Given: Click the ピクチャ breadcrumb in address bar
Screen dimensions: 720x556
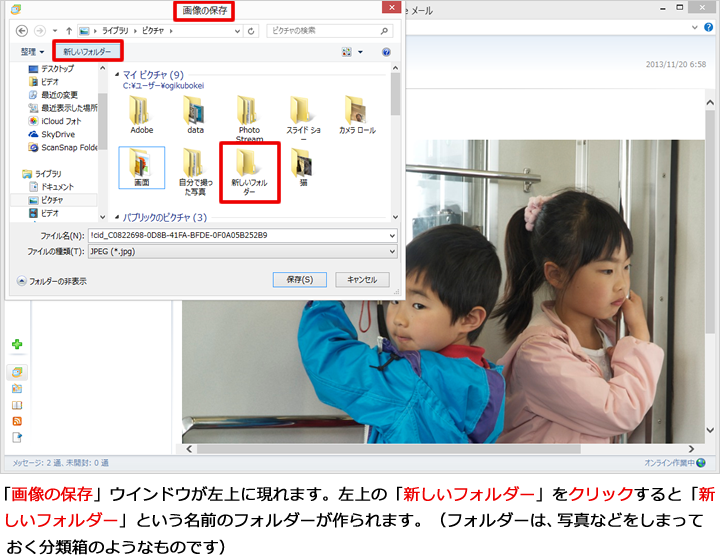Looking at the screenshot, I should pyautogui.click(x=153, y=31).
